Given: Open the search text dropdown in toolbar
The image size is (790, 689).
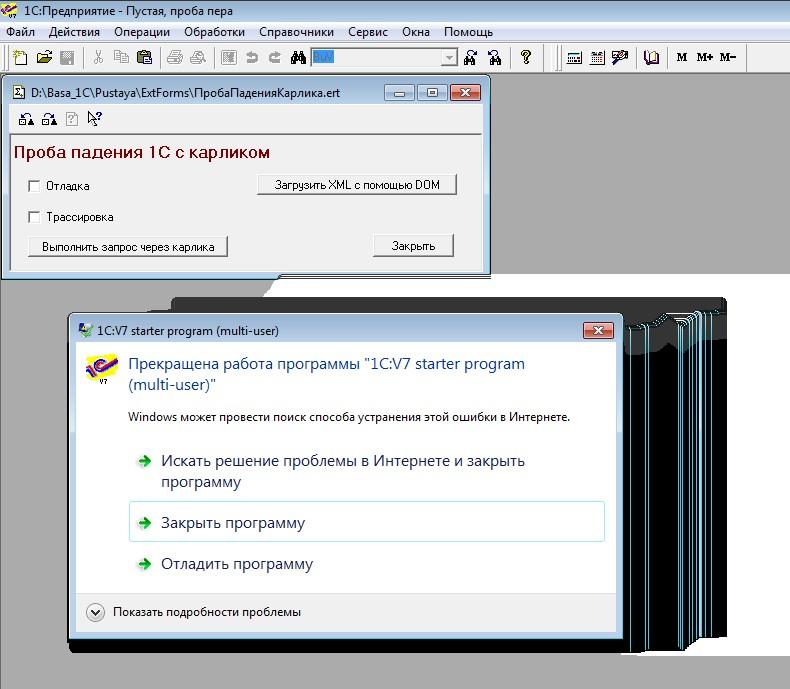Looking at the screenshot, I should [449, 58].
